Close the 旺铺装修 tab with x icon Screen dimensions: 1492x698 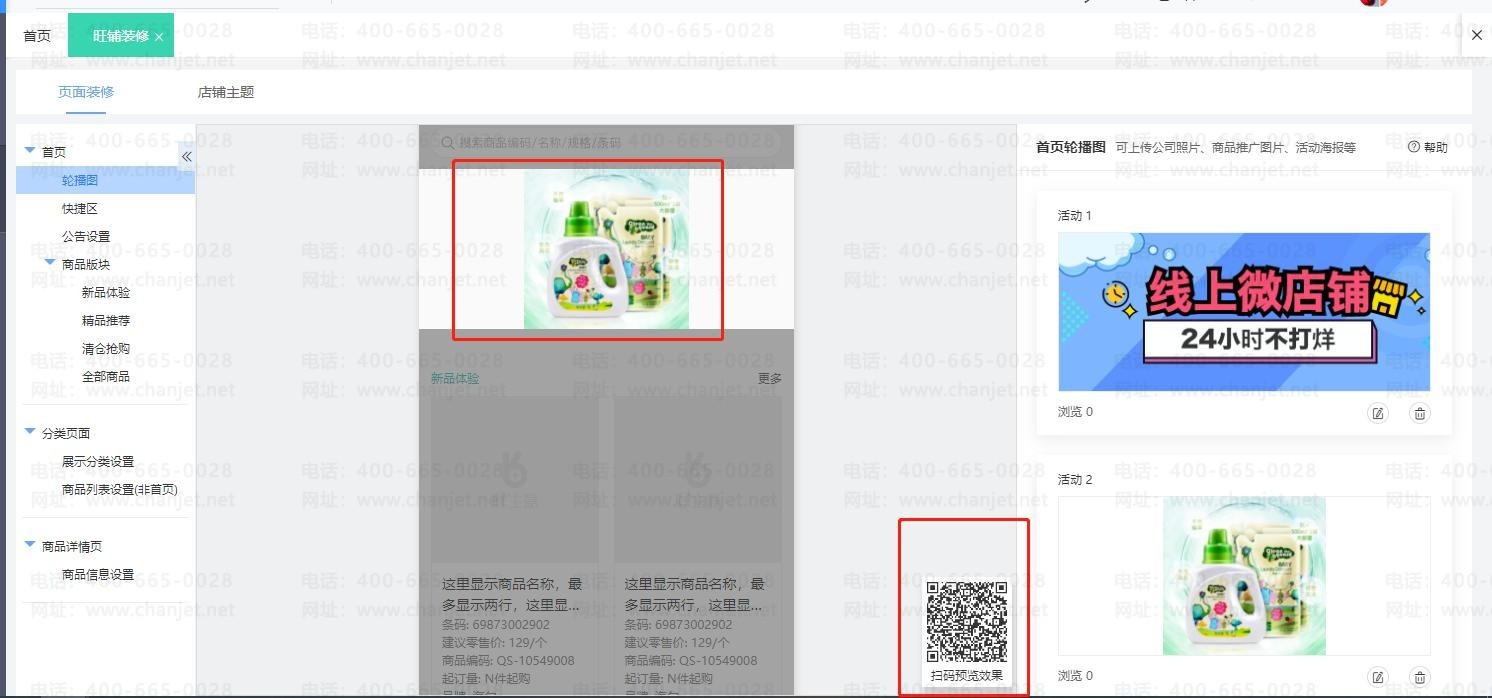159,37
